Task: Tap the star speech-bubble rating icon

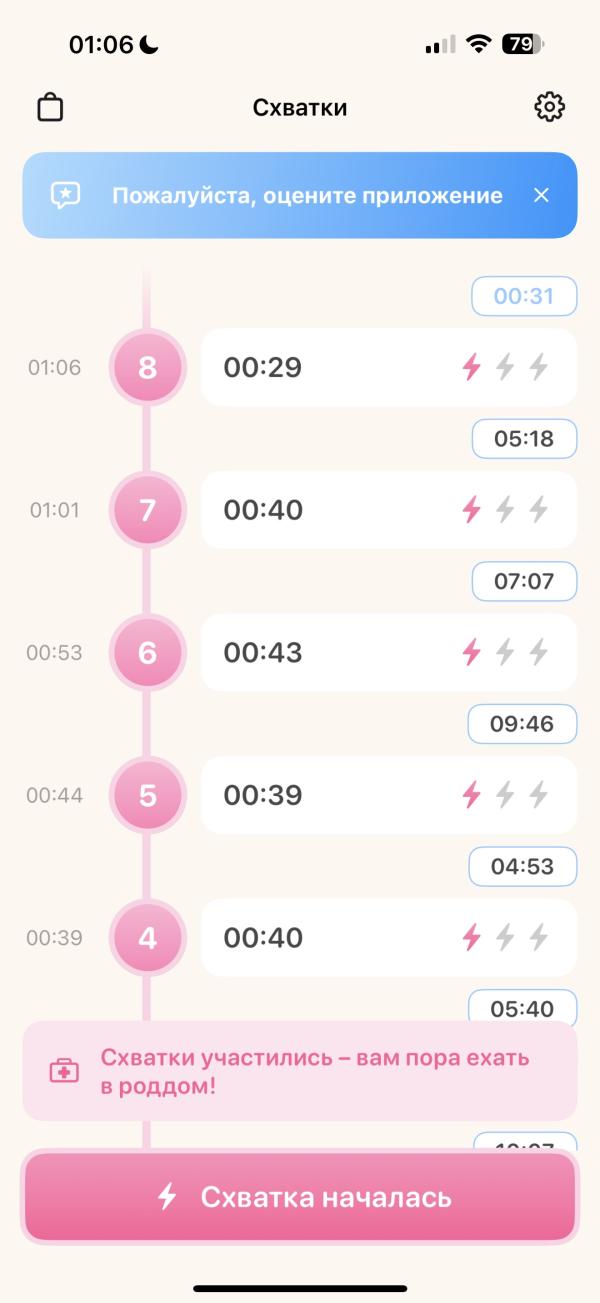Action: 66,195
